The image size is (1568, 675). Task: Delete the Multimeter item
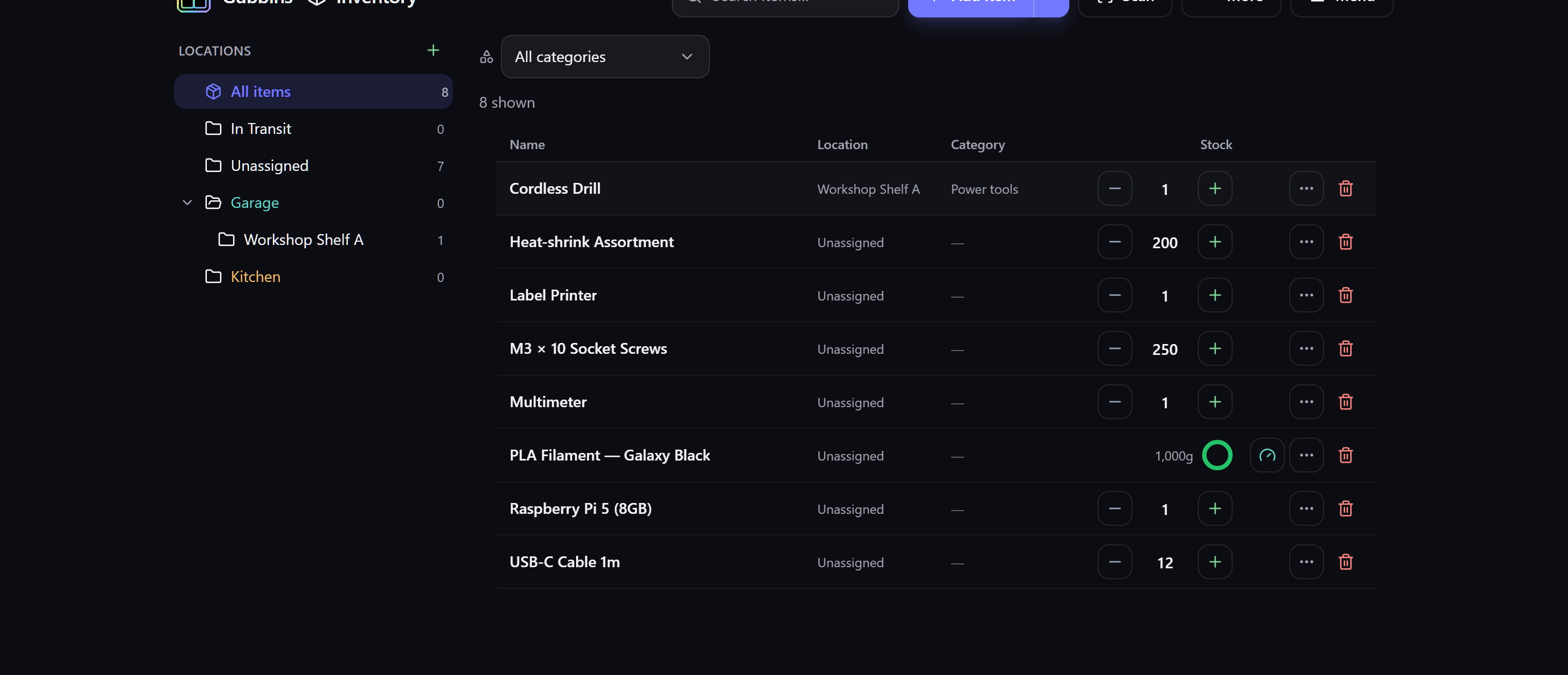(1345, 402)
